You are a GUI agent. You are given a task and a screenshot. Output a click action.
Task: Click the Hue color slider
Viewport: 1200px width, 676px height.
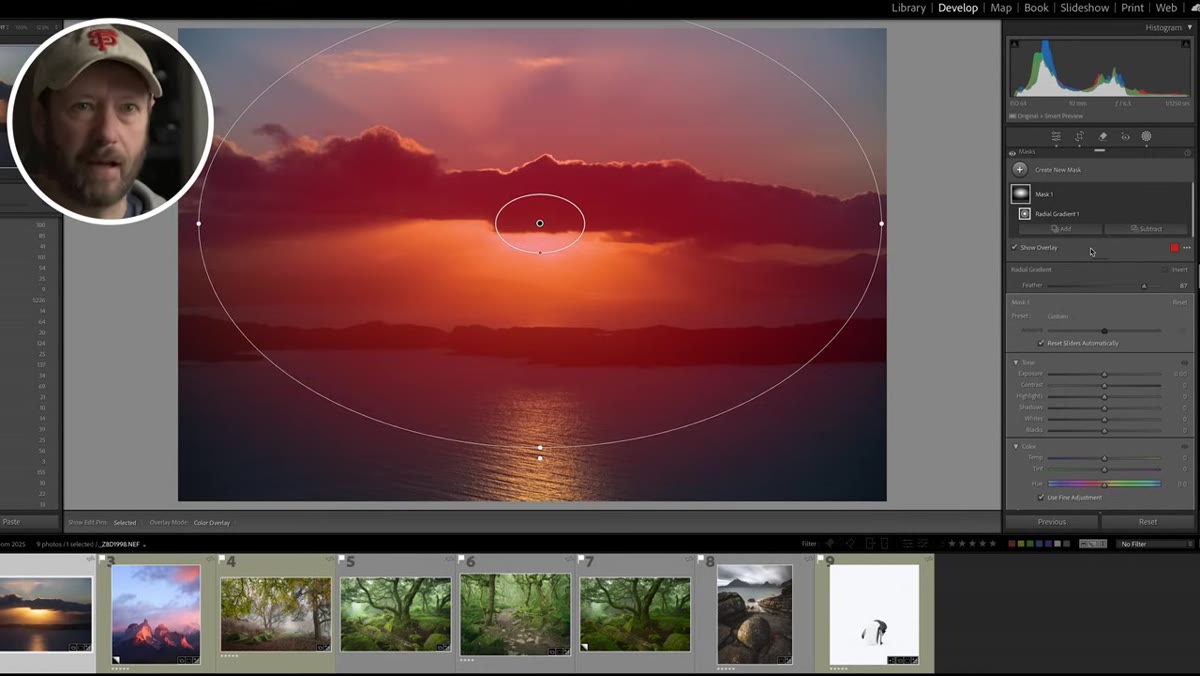[x=1104, y=483]
